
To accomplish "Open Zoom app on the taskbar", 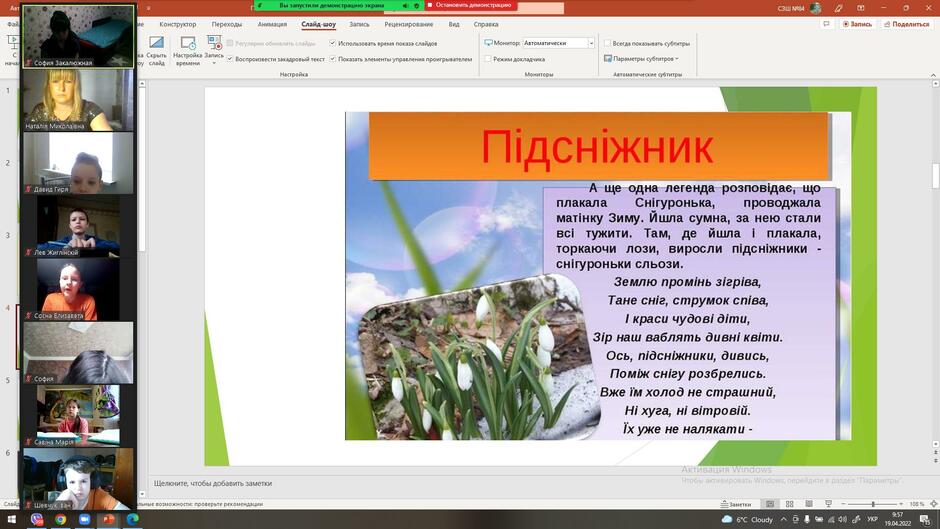I will [x=85, y=519].
